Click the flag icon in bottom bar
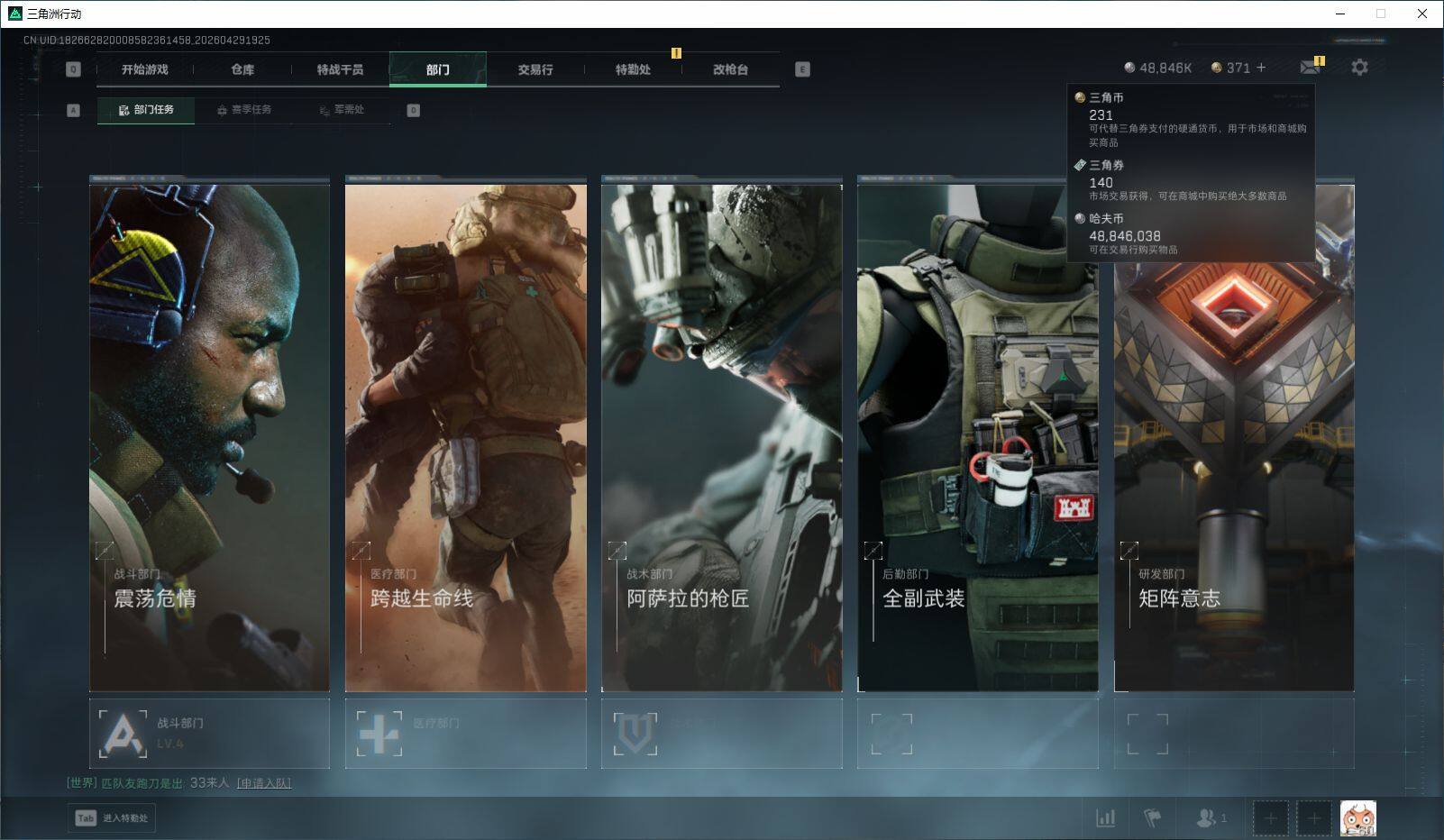1444x840 pixels. click(x=1152, y=817)
